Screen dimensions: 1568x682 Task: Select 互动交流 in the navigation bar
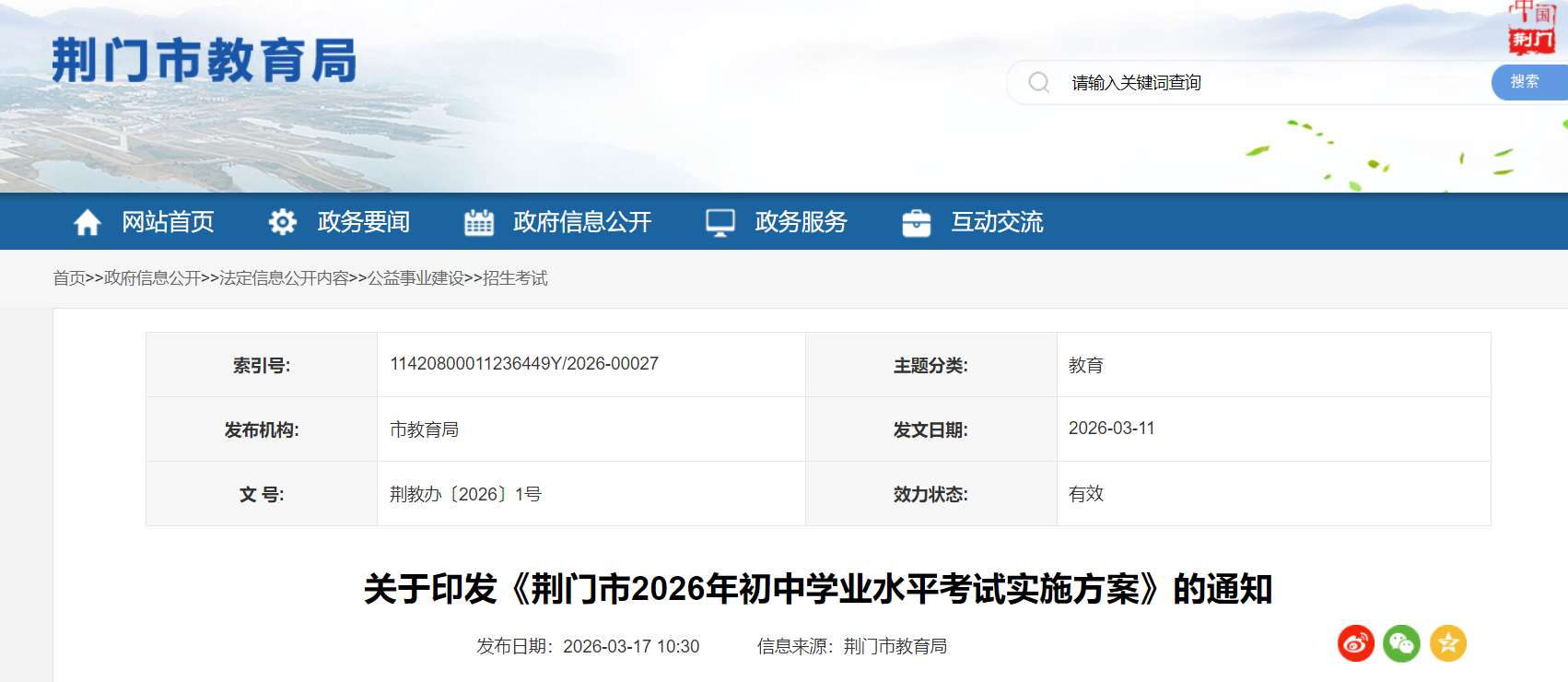click(997, 222)
